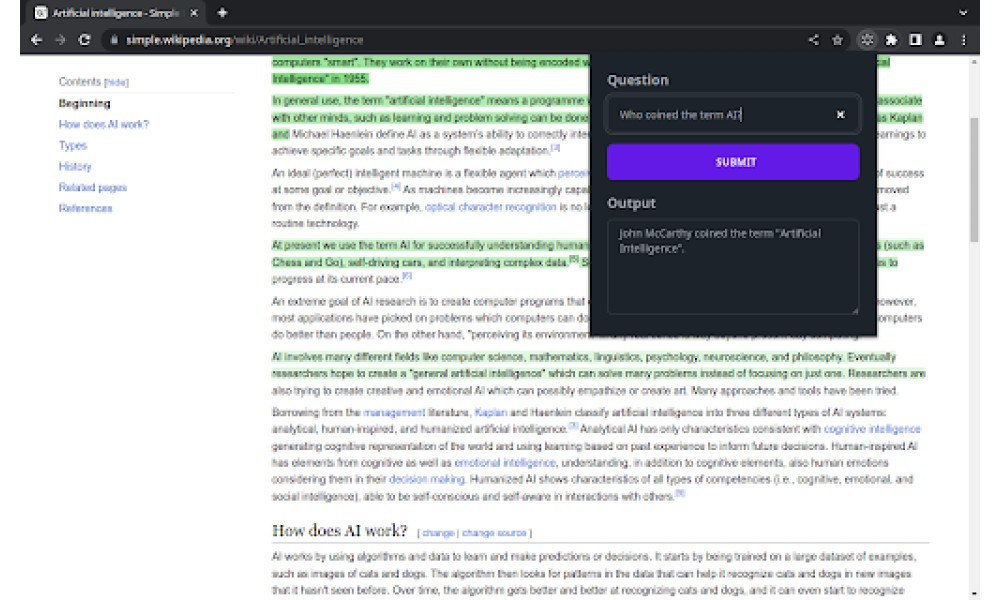Open the optical character recognition link
Image resolution: width=1000 pixels, height=600 pixels.
[x=490, y=207]
